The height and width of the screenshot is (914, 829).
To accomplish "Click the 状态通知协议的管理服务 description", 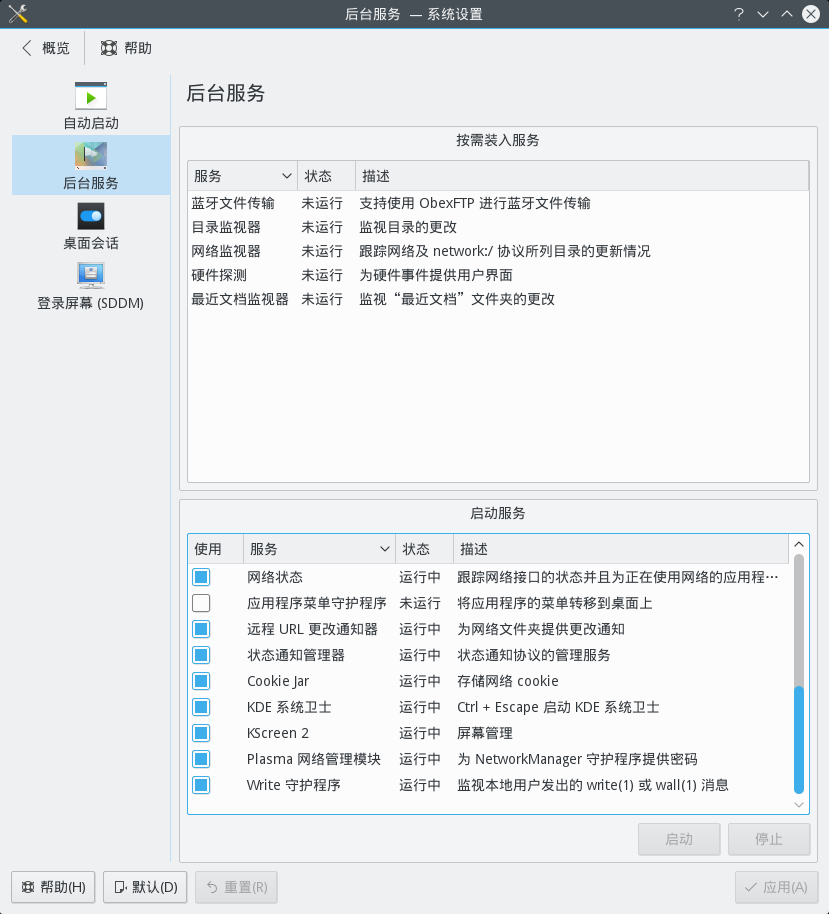I will (x=533, y=655).
